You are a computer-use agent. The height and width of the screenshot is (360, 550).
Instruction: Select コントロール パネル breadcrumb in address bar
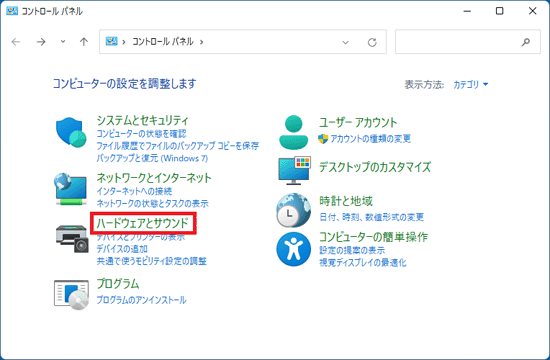[163, 42]
